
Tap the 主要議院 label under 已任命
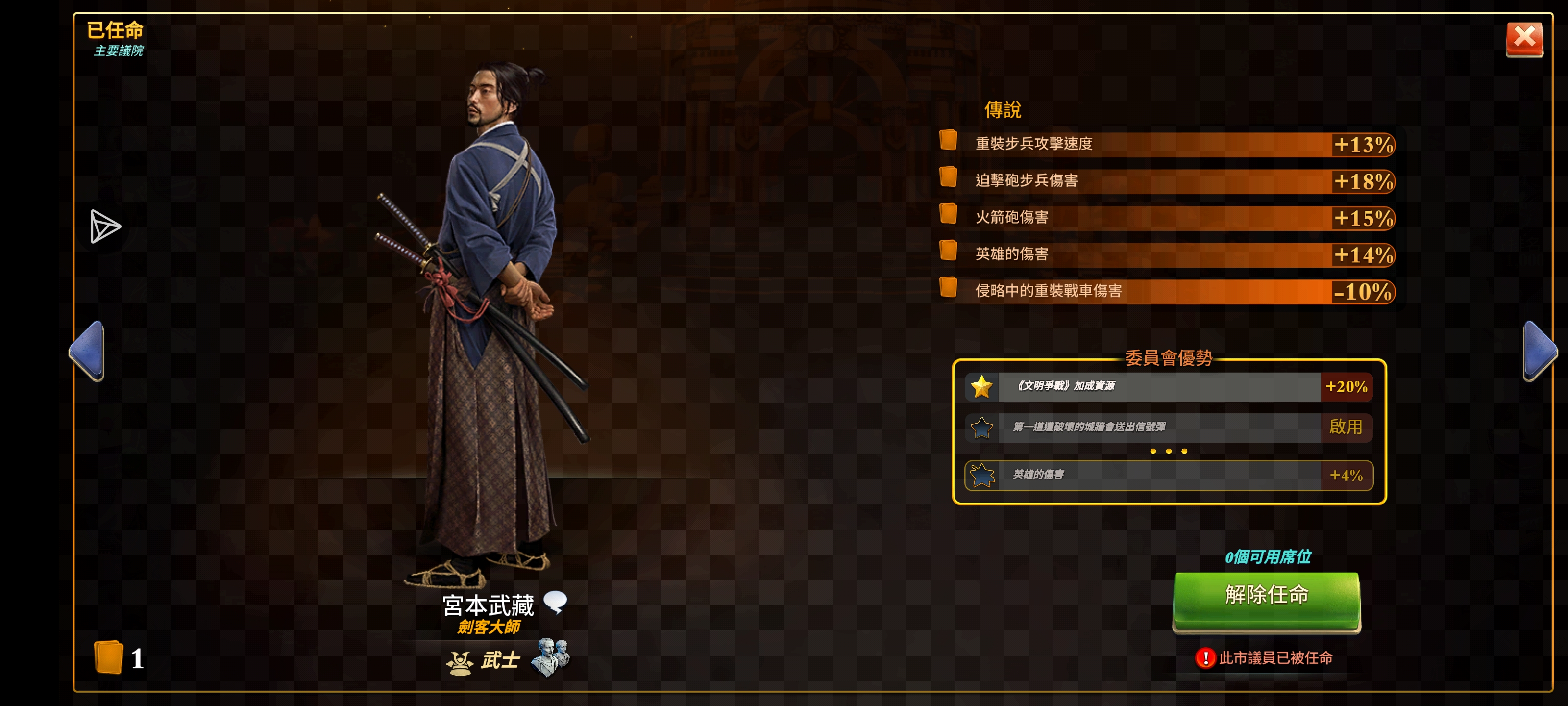click(x=119, y=50)
